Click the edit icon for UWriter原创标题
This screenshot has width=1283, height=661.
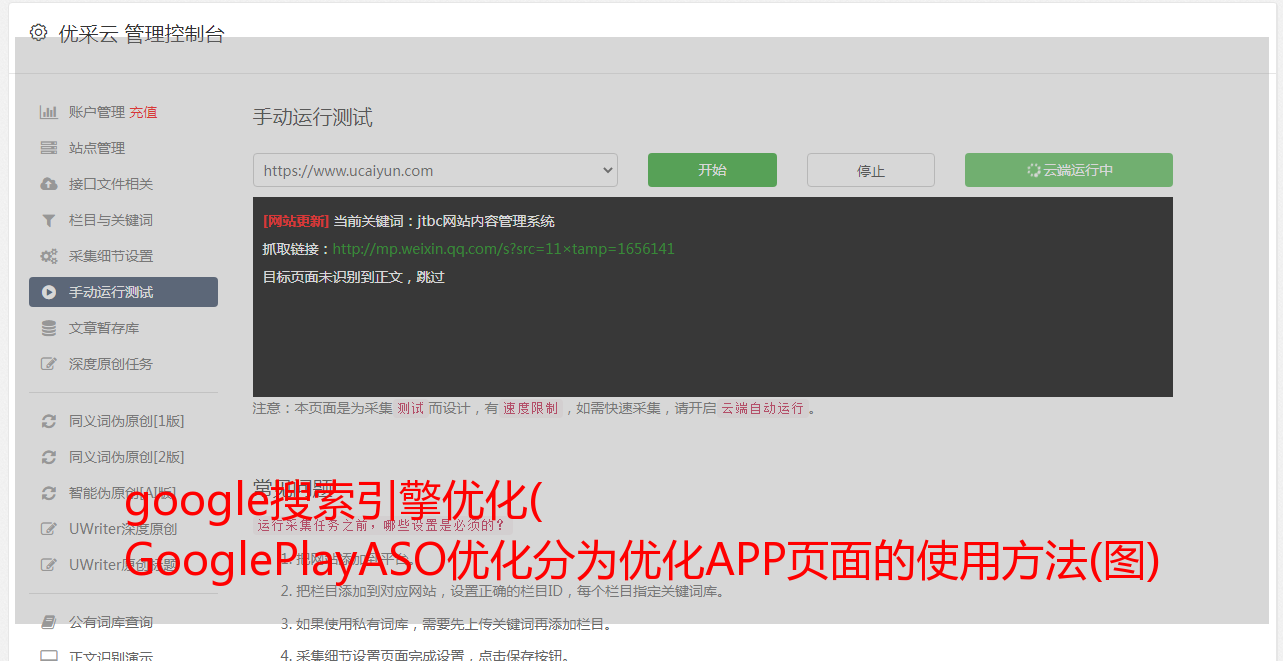click(48, 565)
